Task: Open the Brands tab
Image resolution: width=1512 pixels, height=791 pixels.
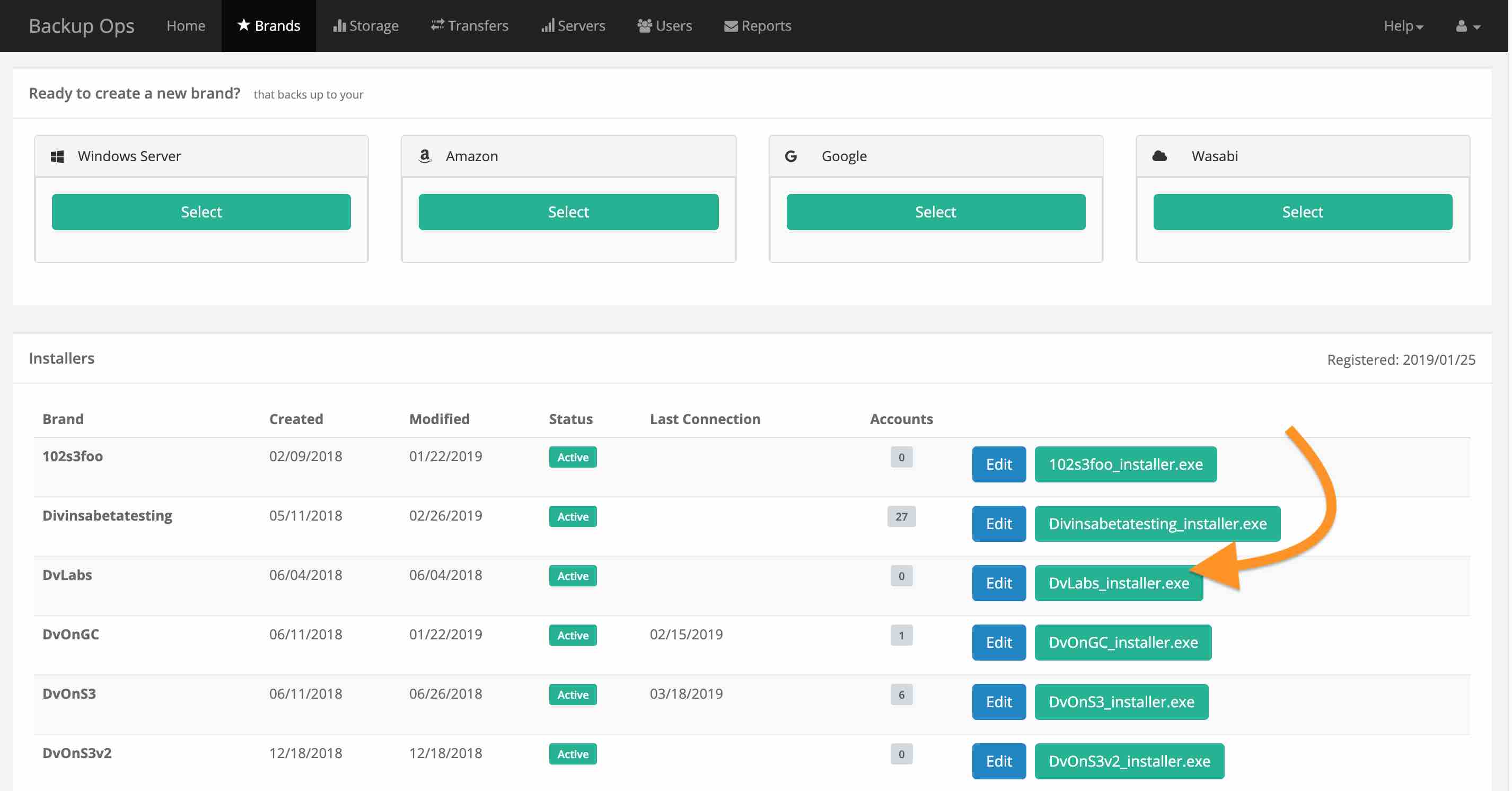Action: tap(268, 26)
